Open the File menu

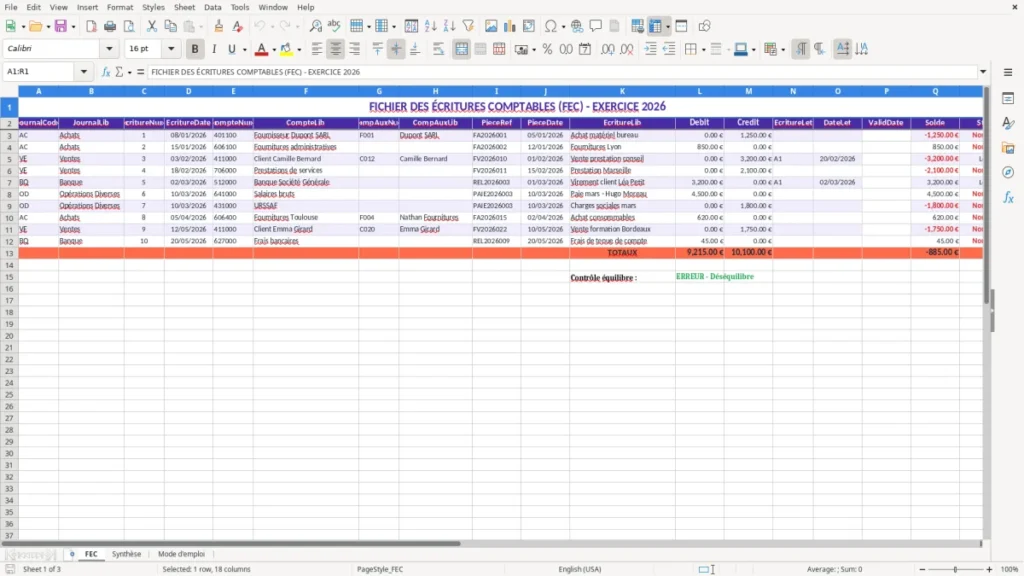click(x=11, y=7)
